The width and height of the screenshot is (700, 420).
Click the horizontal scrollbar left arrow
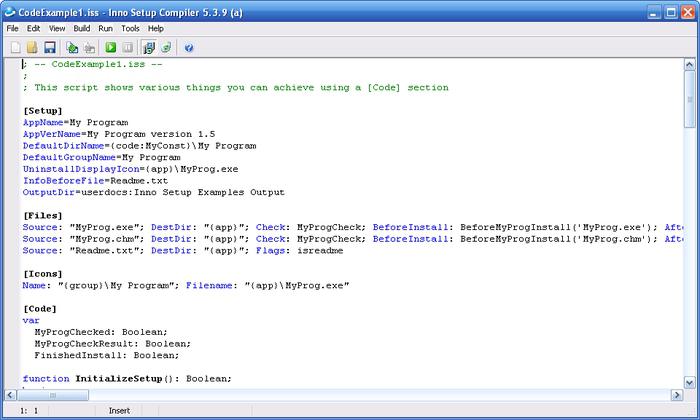point(10,395)
